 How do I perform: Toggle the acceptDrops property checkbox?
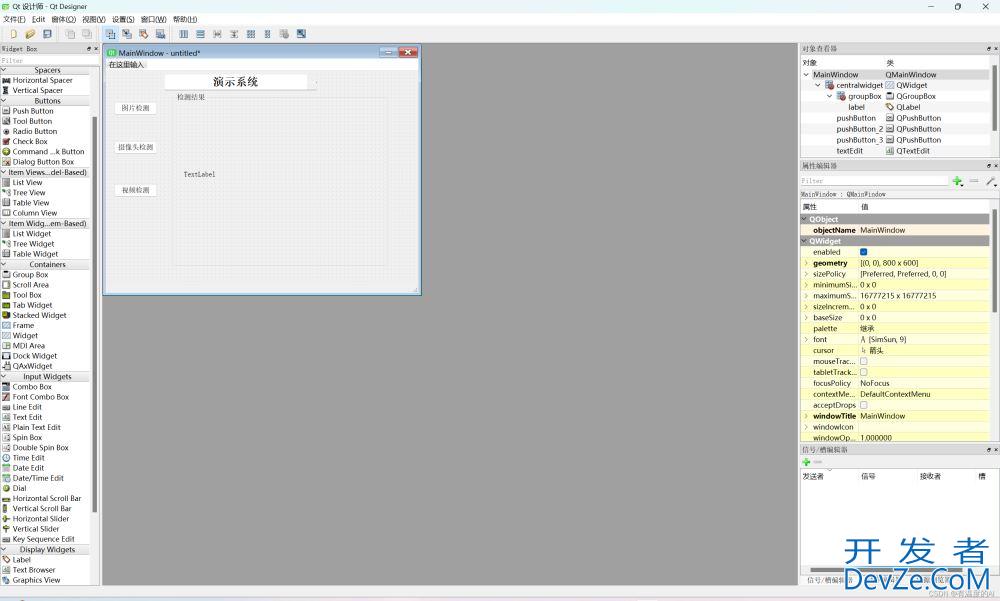tap(864, 405)
